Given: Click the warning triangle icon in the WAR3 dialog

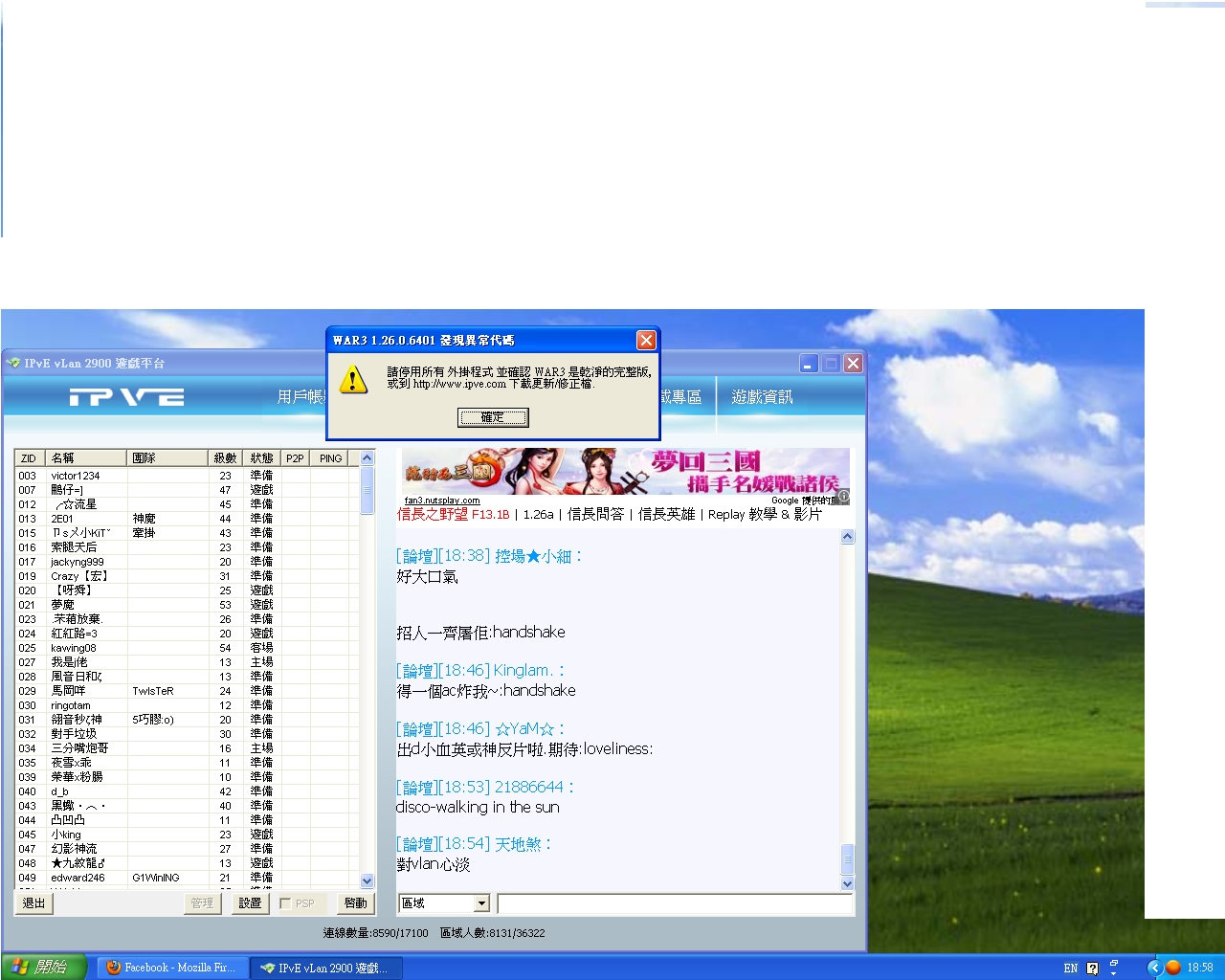Looking at the screenshot, I should click(x=353, y=379).
